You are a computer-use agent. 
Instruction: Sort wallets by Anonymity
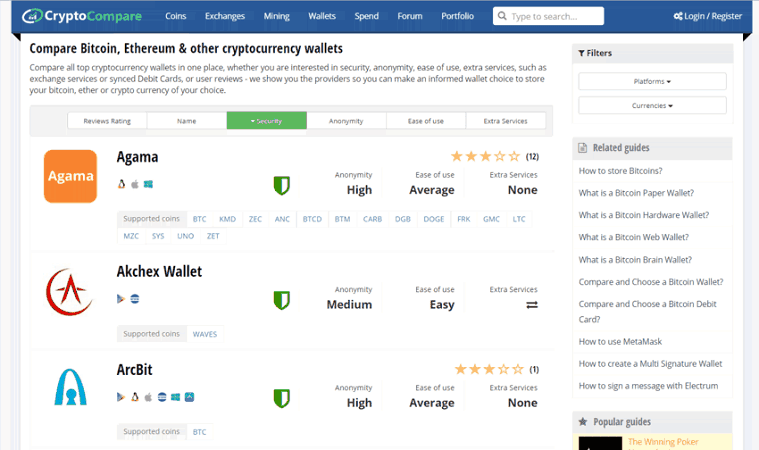coord(346,121)
